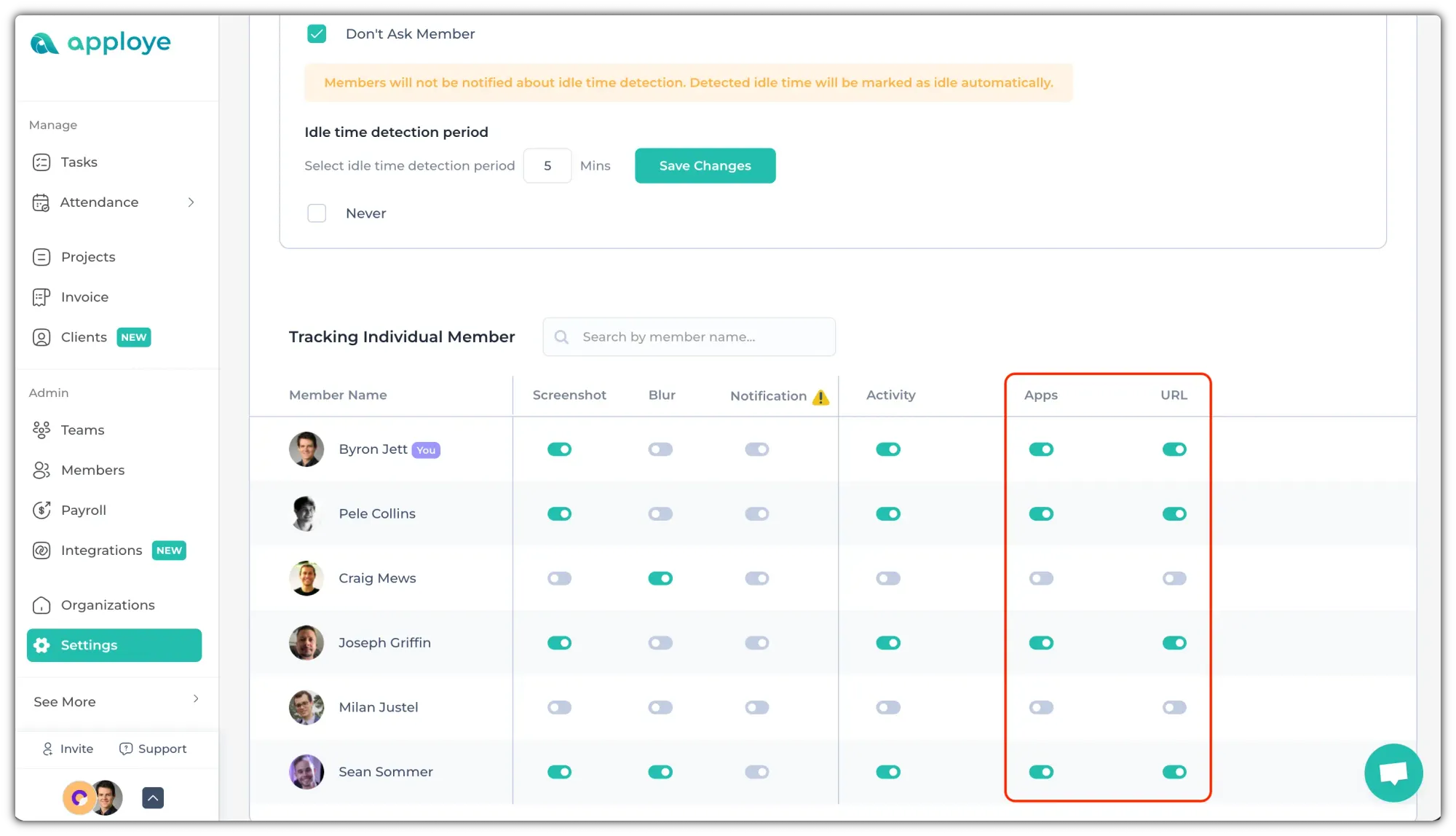The image size is (1456, 836).
Task: Click the Notification warning triangle icon
Action: (x=820, y=397)
